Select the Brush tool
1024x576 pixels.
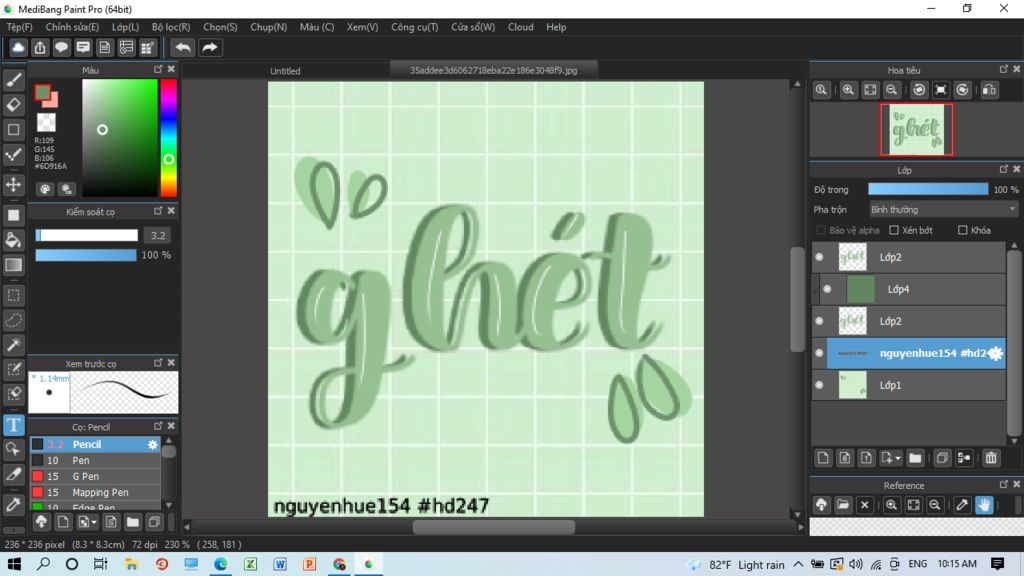point(13,80)
